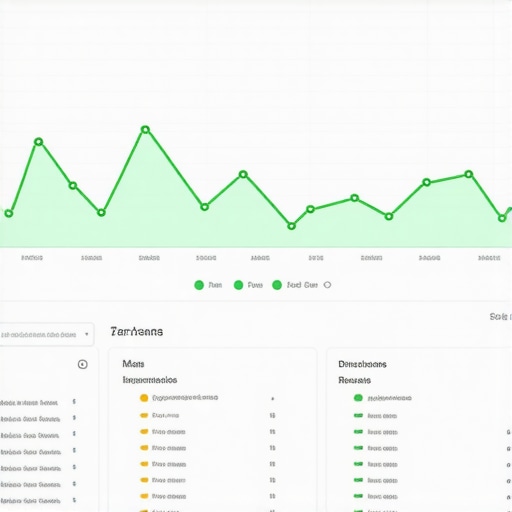Toggle the third green legend dot
The height and width of the screenshot is (512, 512).
[x=277, y=285]
